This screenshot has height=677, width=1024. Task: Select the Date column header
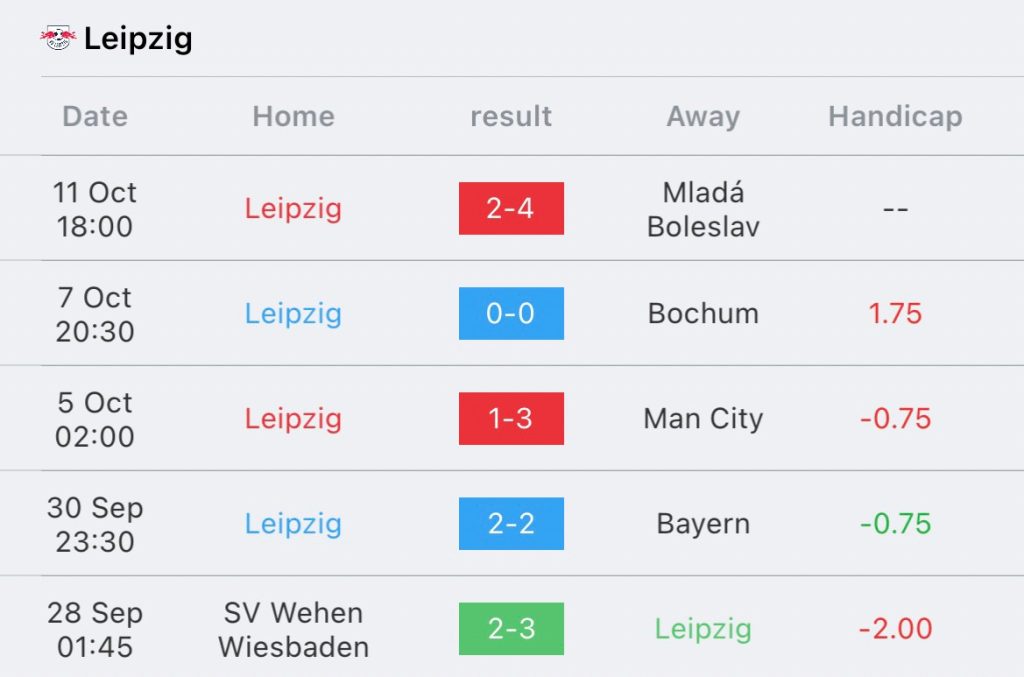(95, 116)
